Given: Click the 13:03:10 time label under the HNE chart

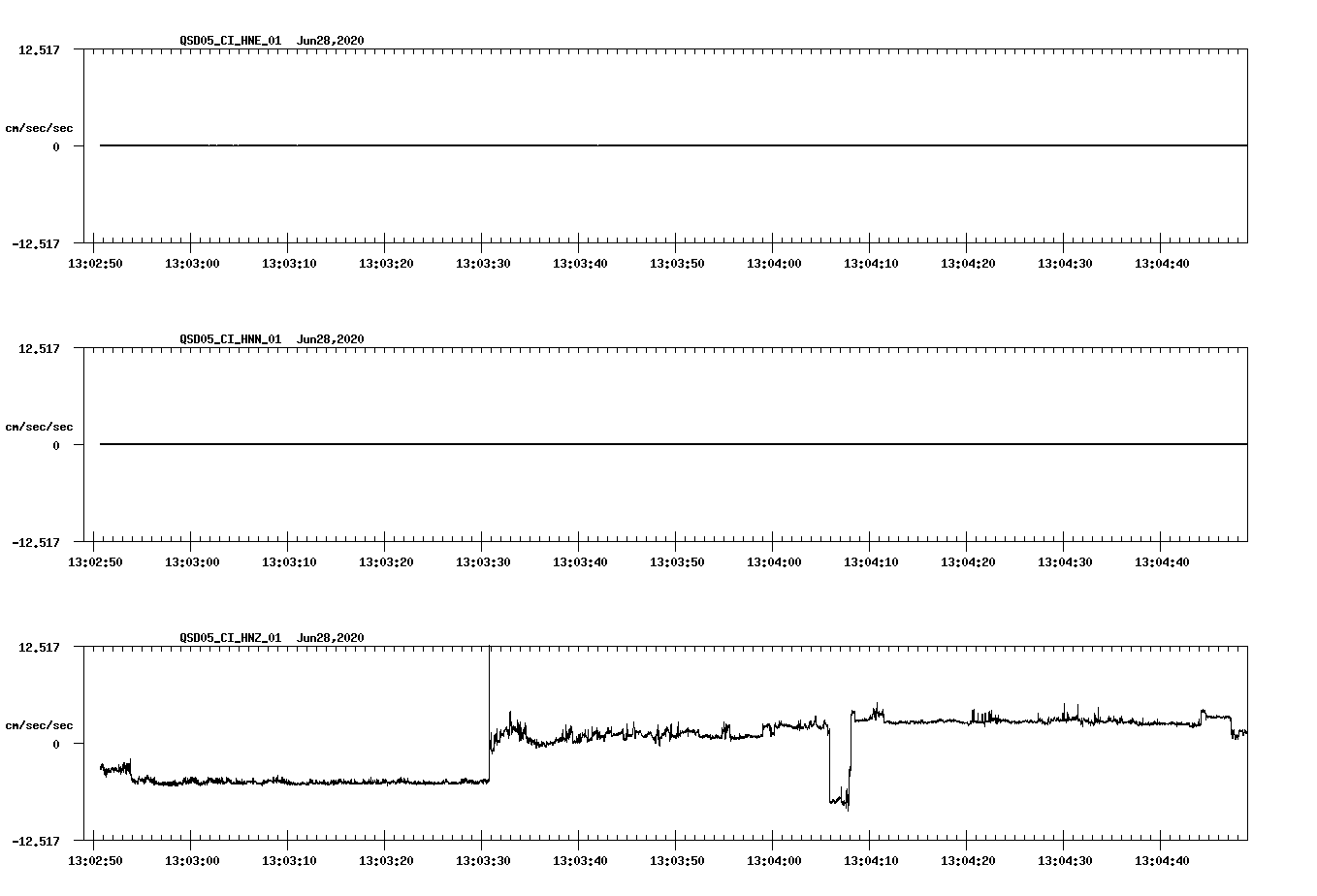Looking at the screenshot, I should pos(289,264).
